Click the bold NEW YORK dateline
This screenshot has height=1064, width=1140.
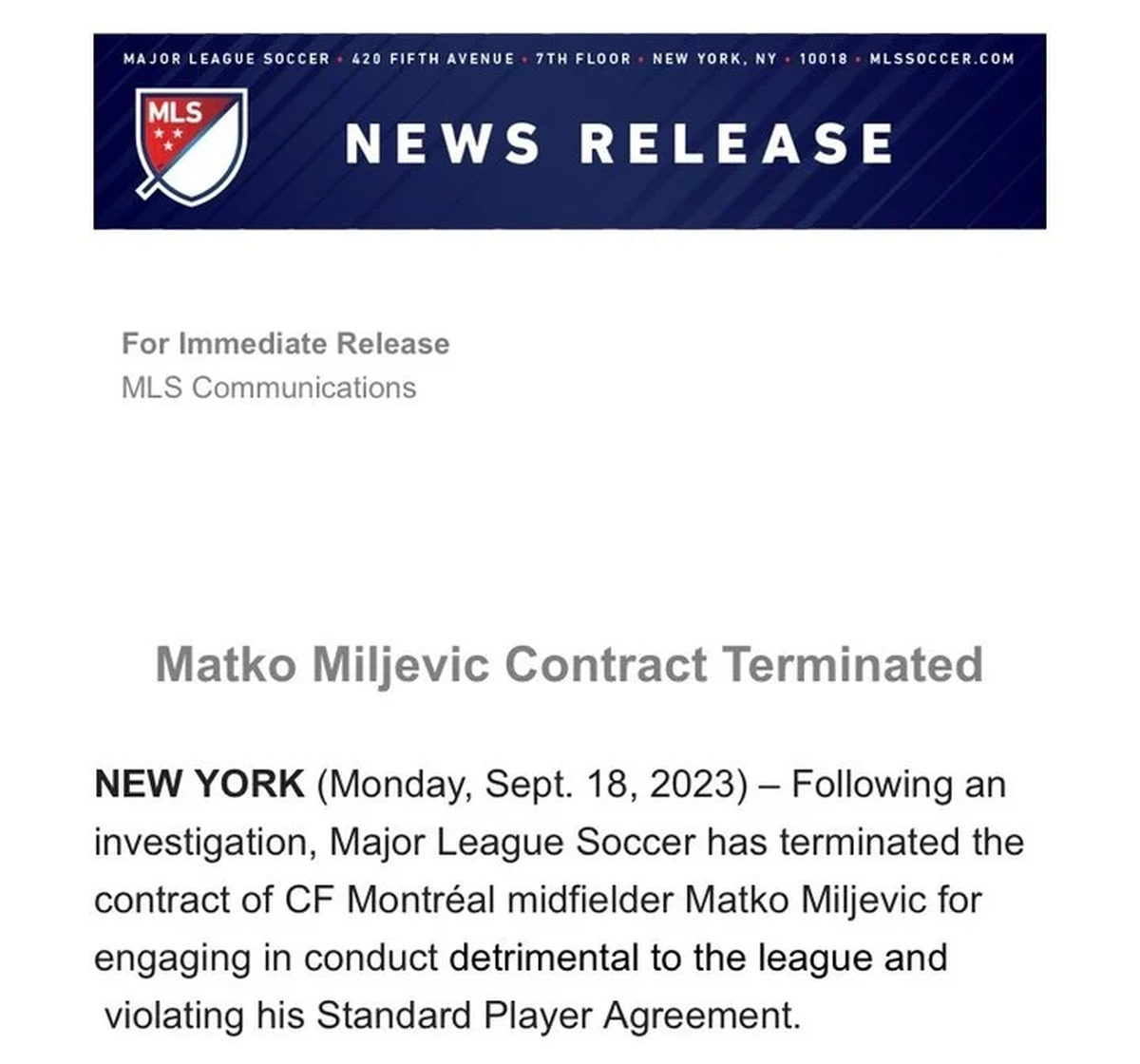click(199, 785)
